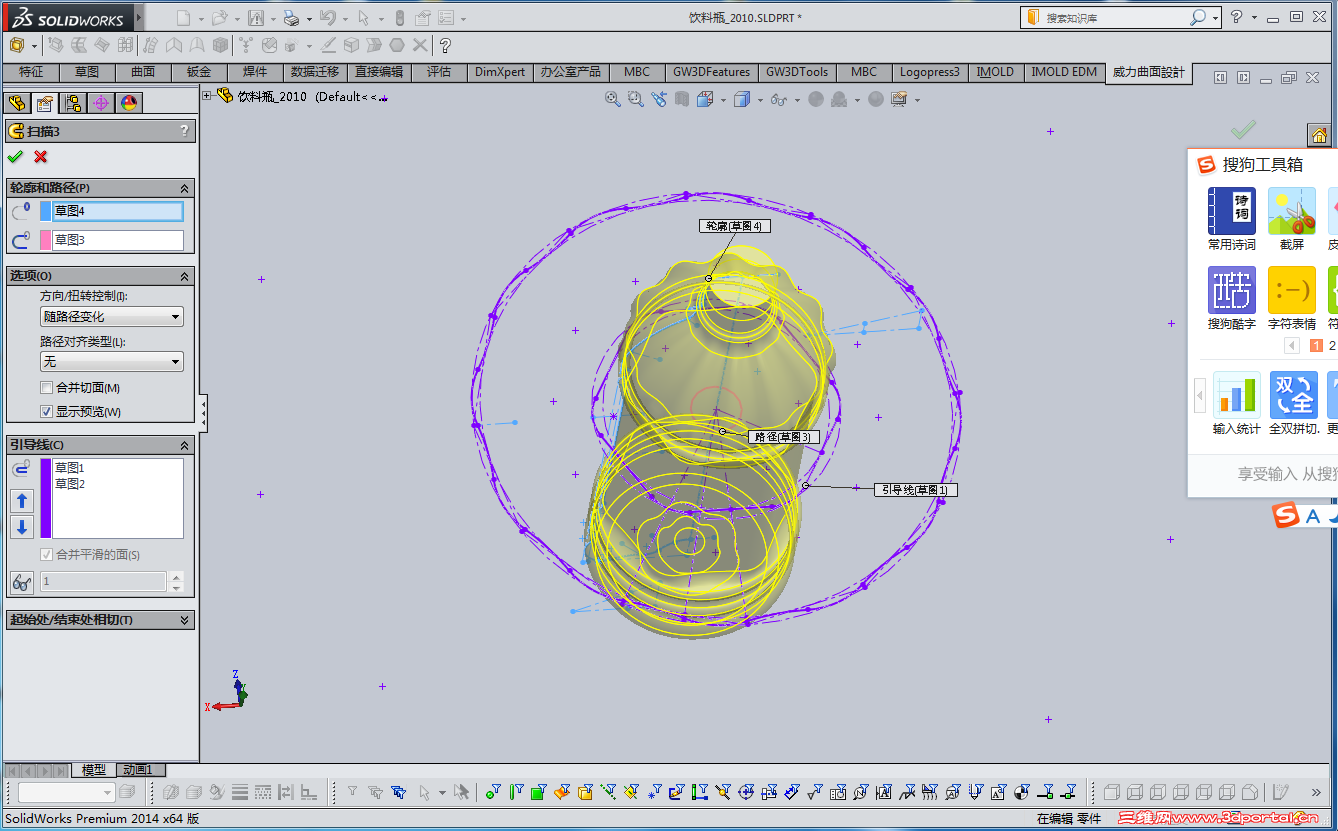Expand the 饮料瓶_2010 flyout tree node

207,96
